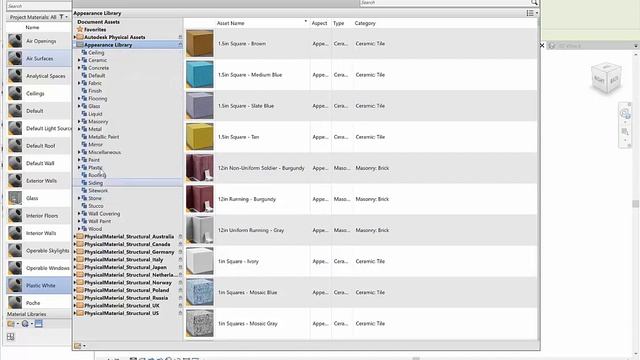Sort by Category column header
Image resolution: width=640 pixels, height=360 pixels.
pyautogui.click(x=365, y=23)
